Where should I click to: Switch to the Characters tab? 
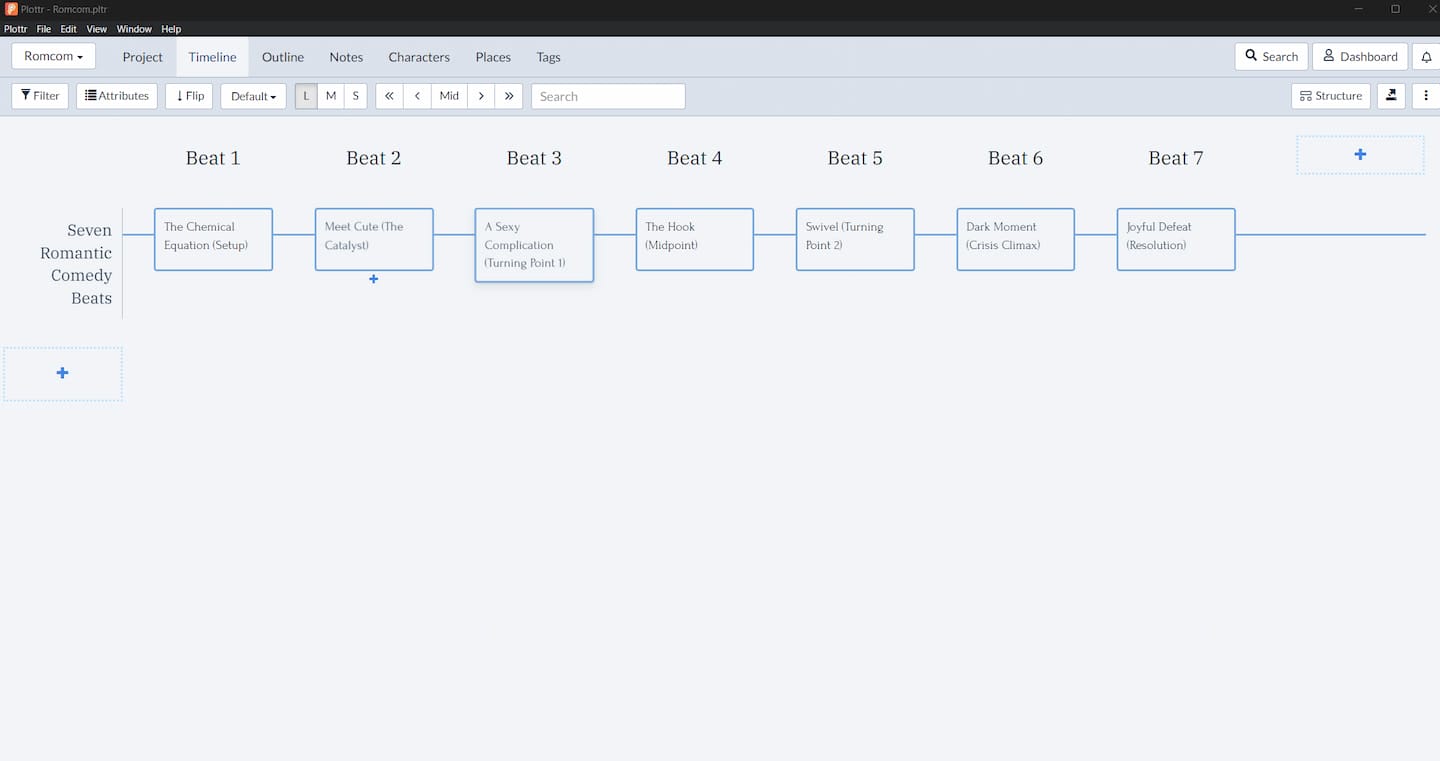(419, 57)
